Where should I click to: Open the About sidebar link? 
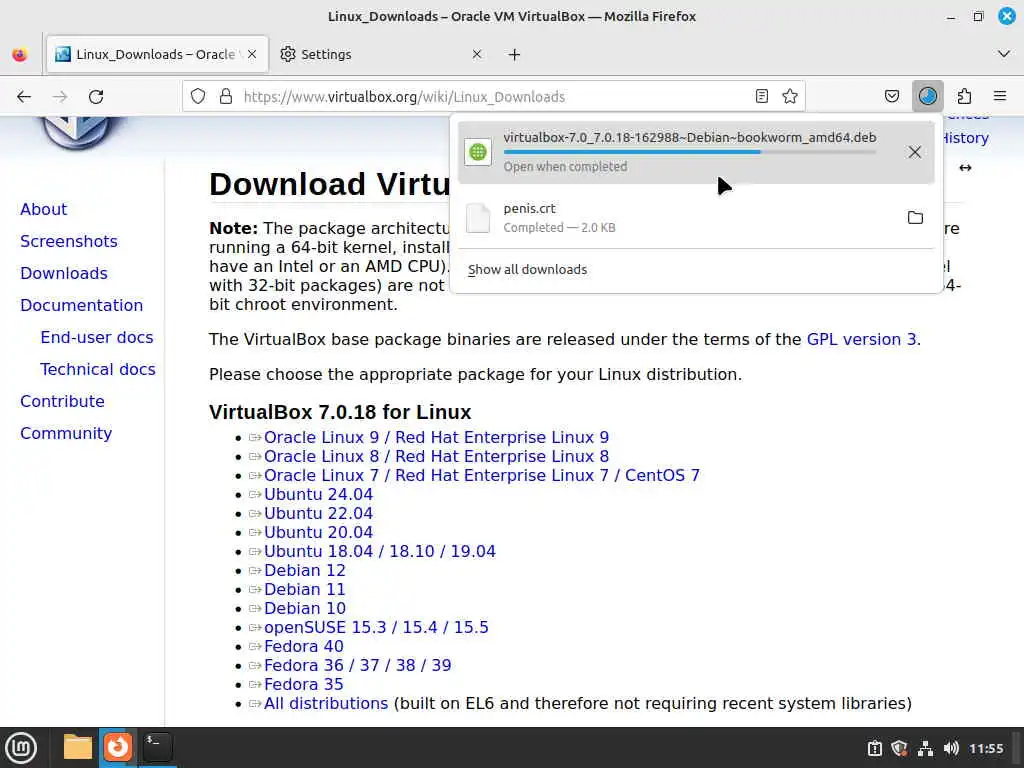pos(43,210)
